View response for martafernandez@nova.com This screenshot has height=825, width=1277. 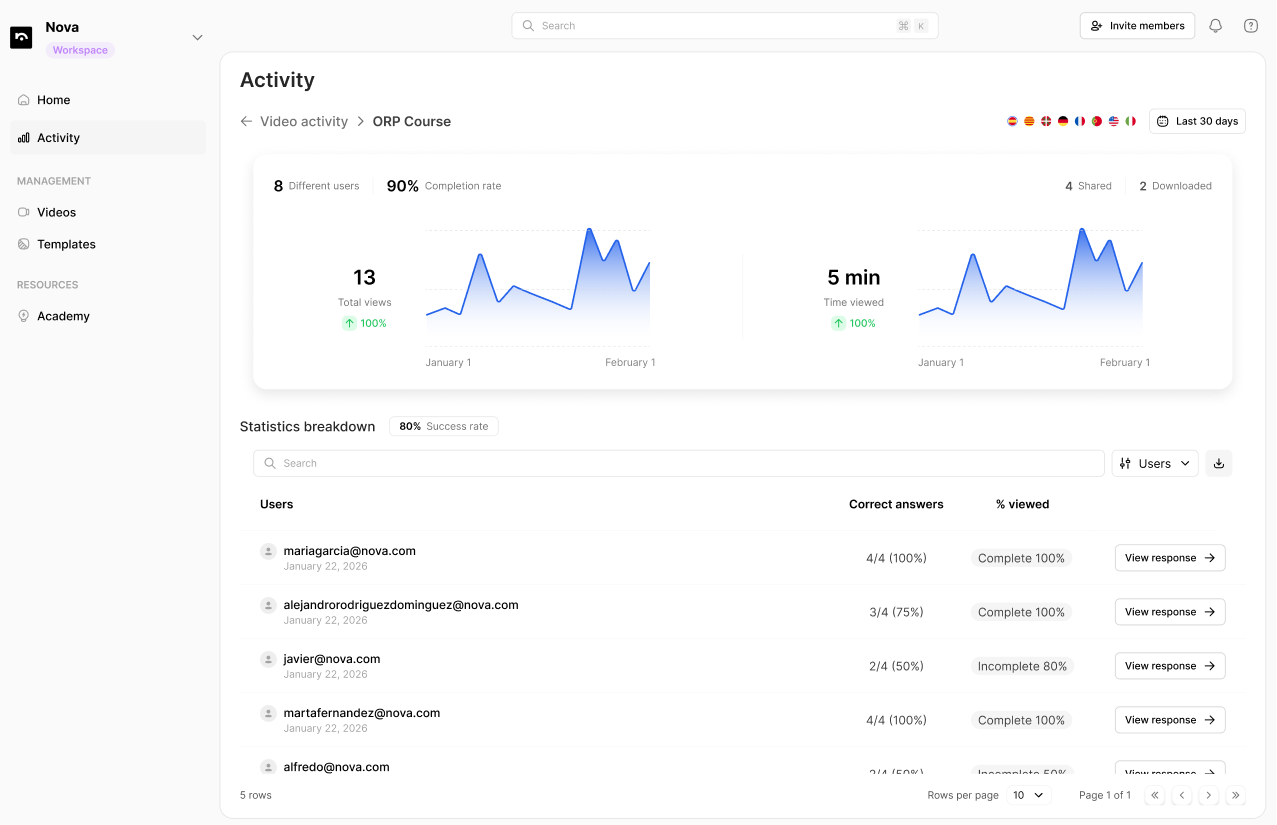(1170, 720)
